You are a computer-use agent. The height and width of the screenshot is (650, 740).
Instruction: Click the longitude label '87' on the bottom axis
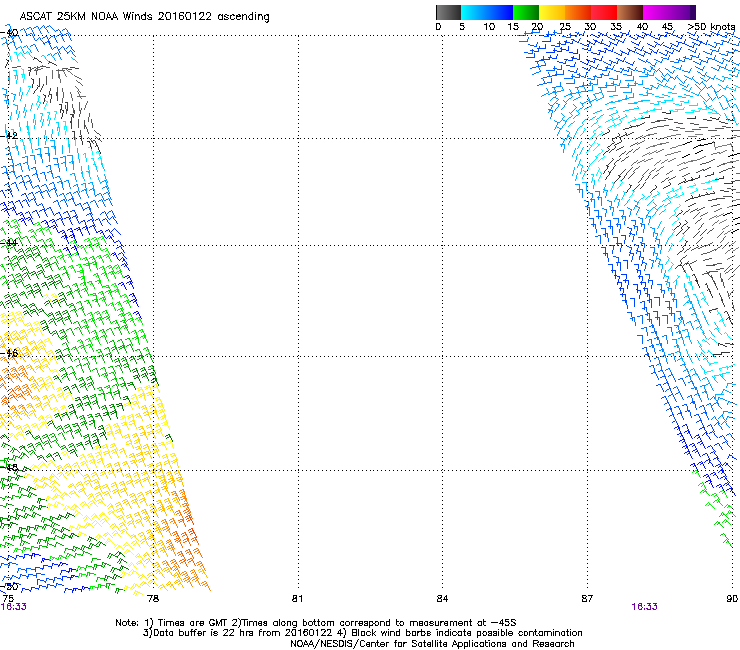[x=587, y=599]
